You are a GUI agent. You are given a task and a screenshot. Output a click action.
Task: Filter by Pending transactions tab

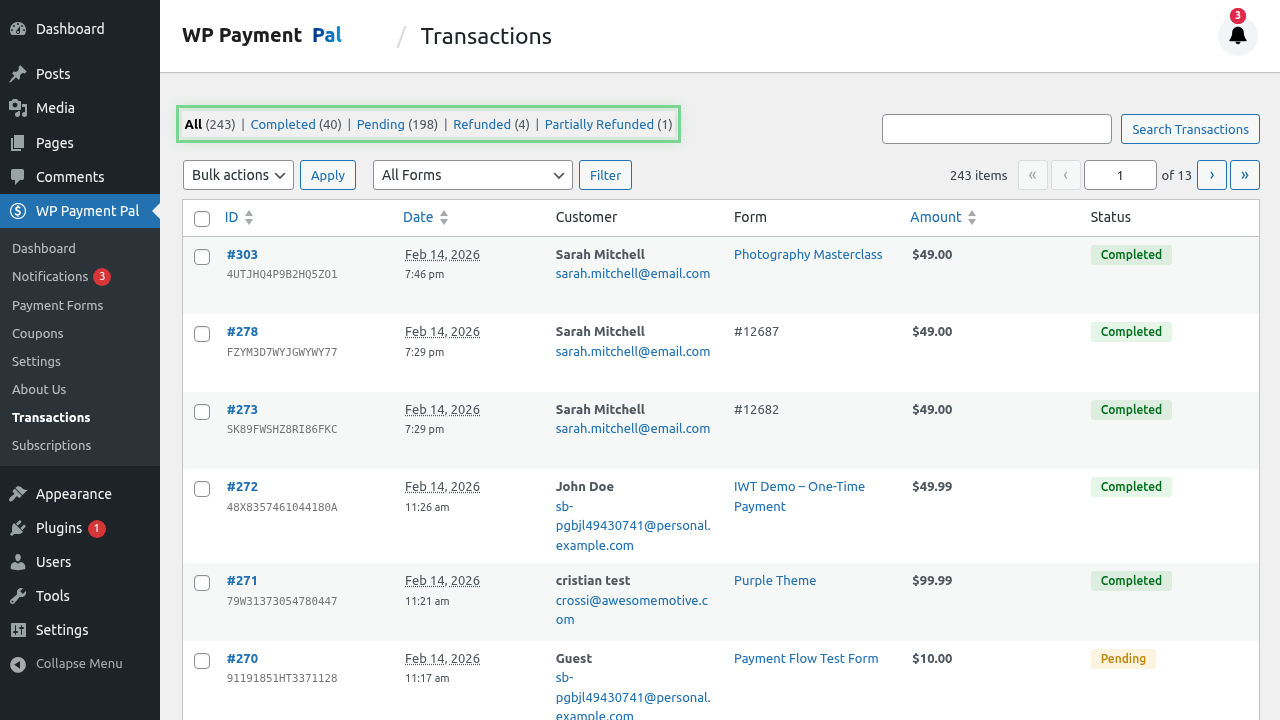click(x=380, y=125)
